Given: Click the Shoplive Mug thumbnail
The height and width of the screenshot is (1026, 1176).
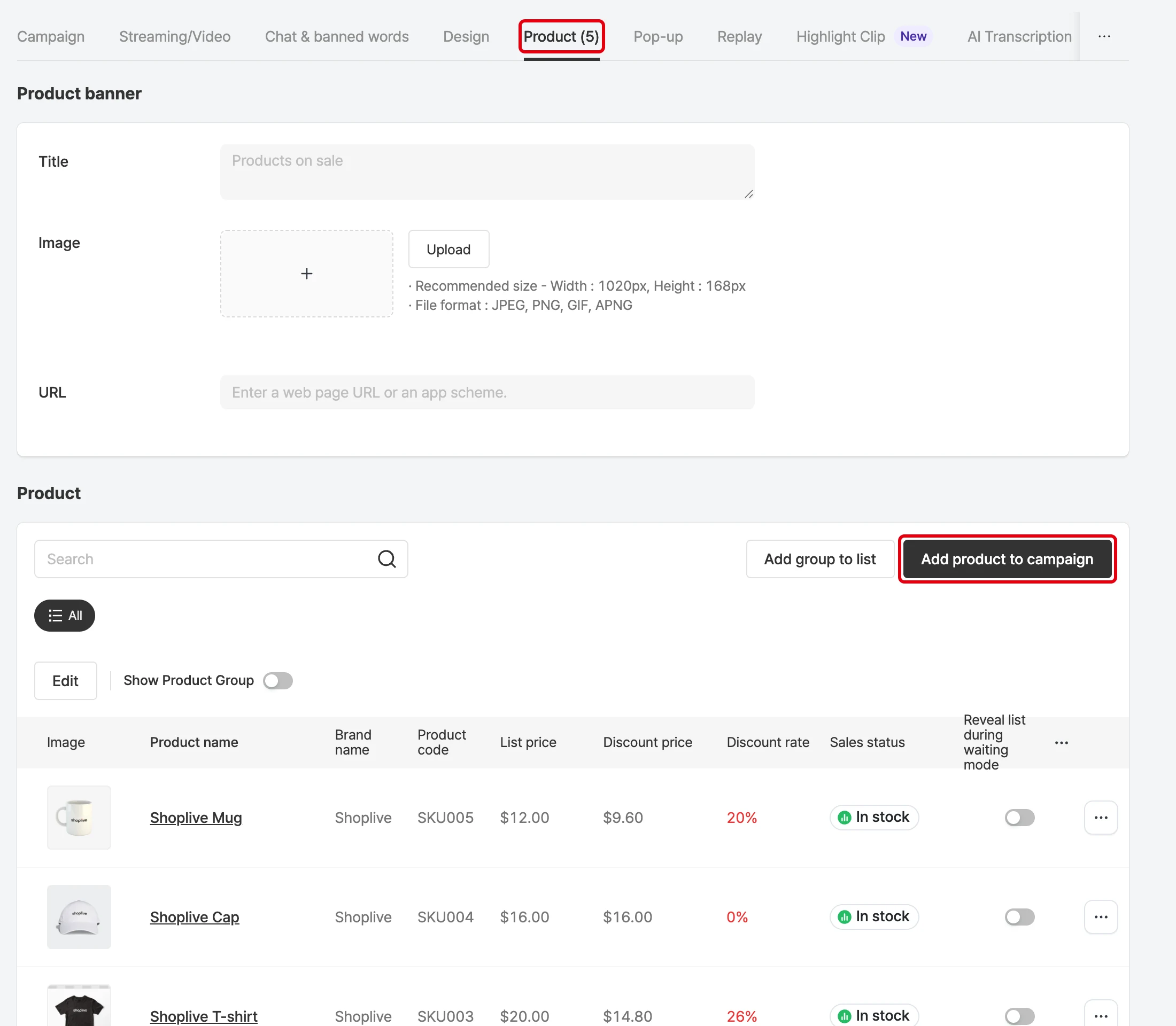Looking at the screenshot, I should [79, 818].
